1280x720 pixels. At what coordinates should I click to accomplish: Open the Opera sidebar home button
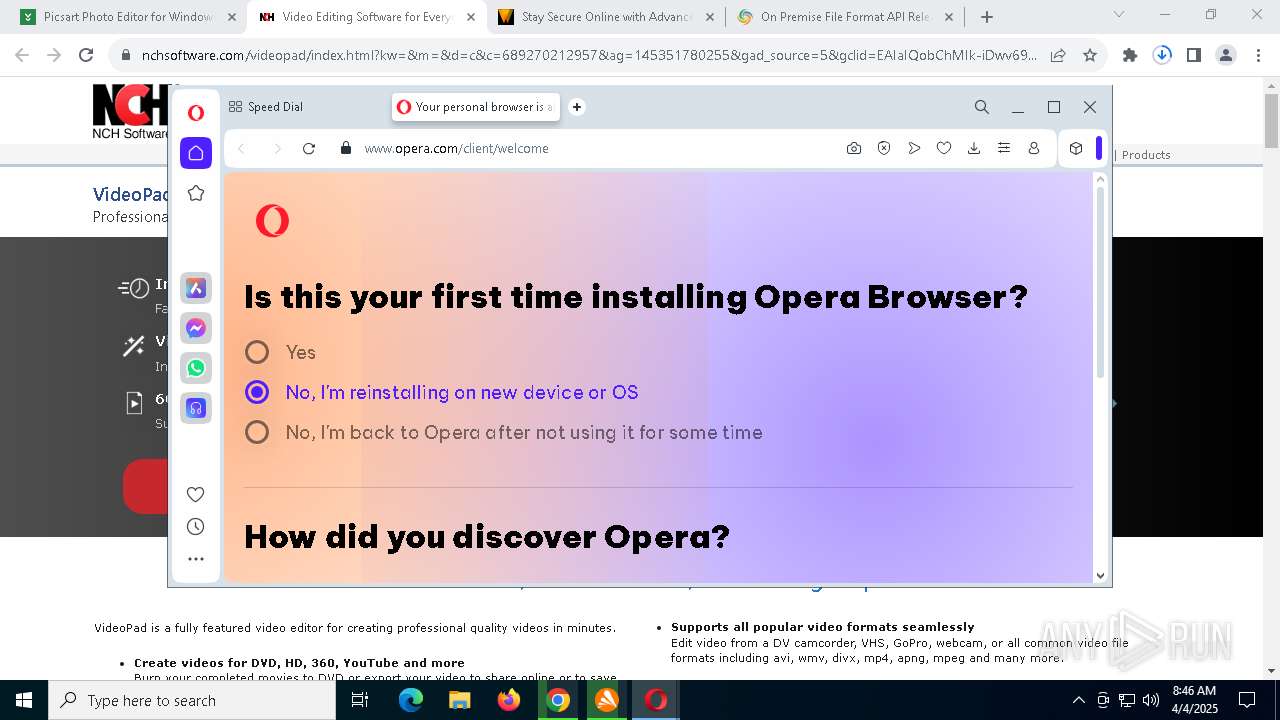(196, 153)
